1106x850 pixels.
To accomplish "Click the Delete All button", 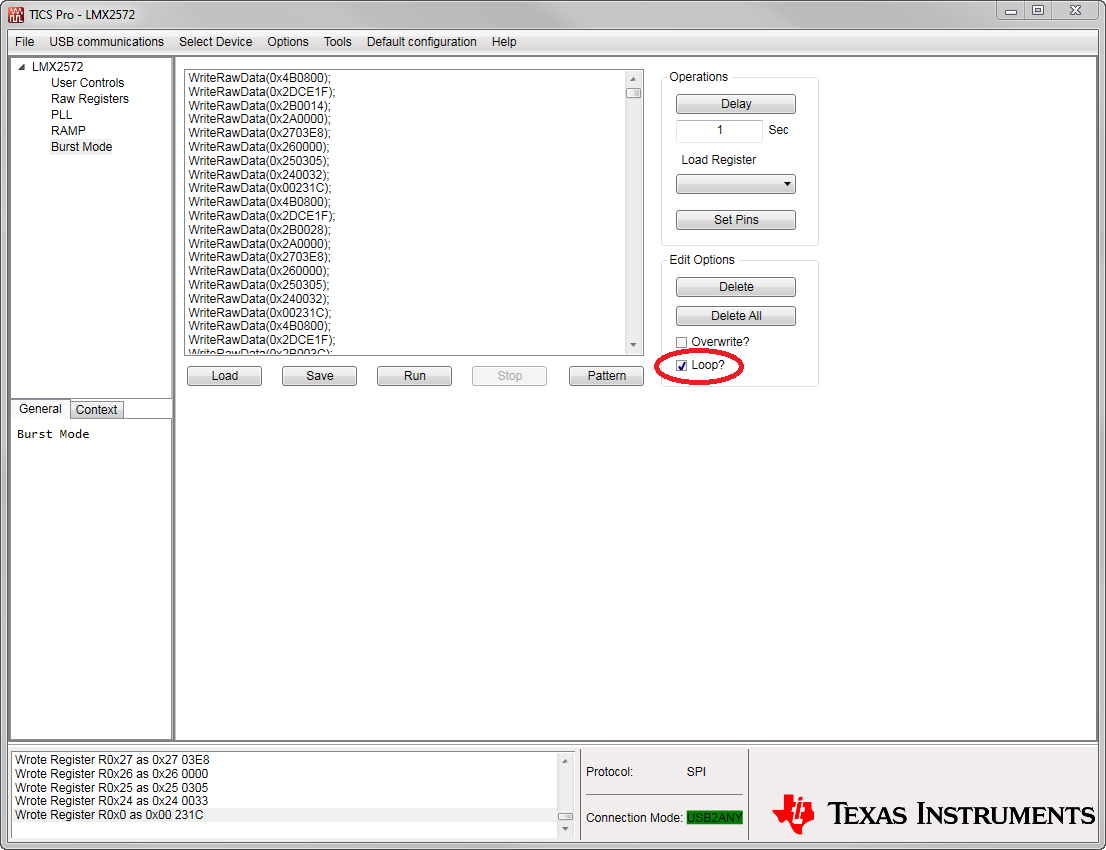I will coord(736,316).
